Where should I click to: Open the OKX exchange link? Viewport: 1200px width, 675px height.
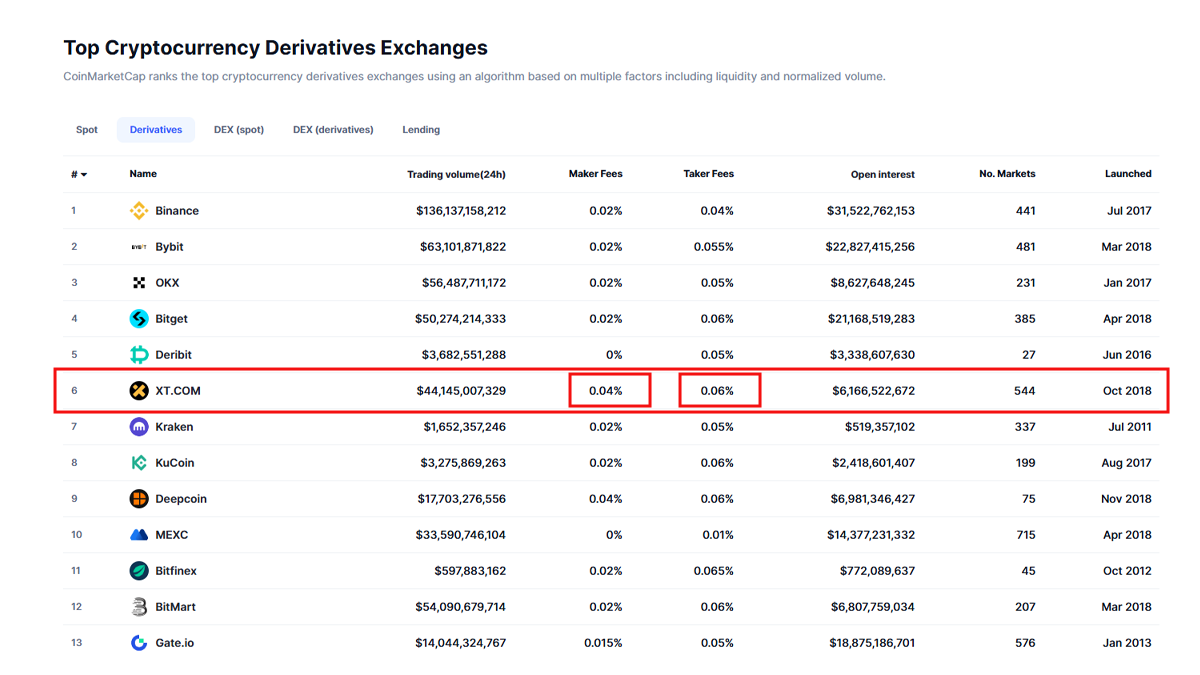coord(168,283)
